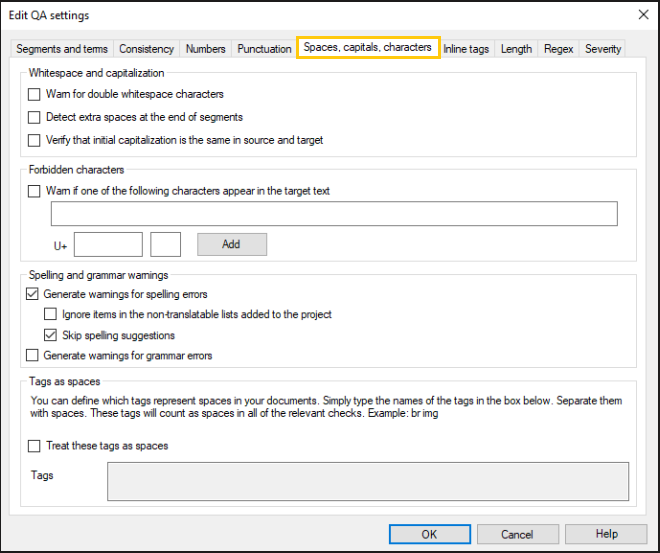
Task: Go to the Severity tab
Action: tap(602, 49)
